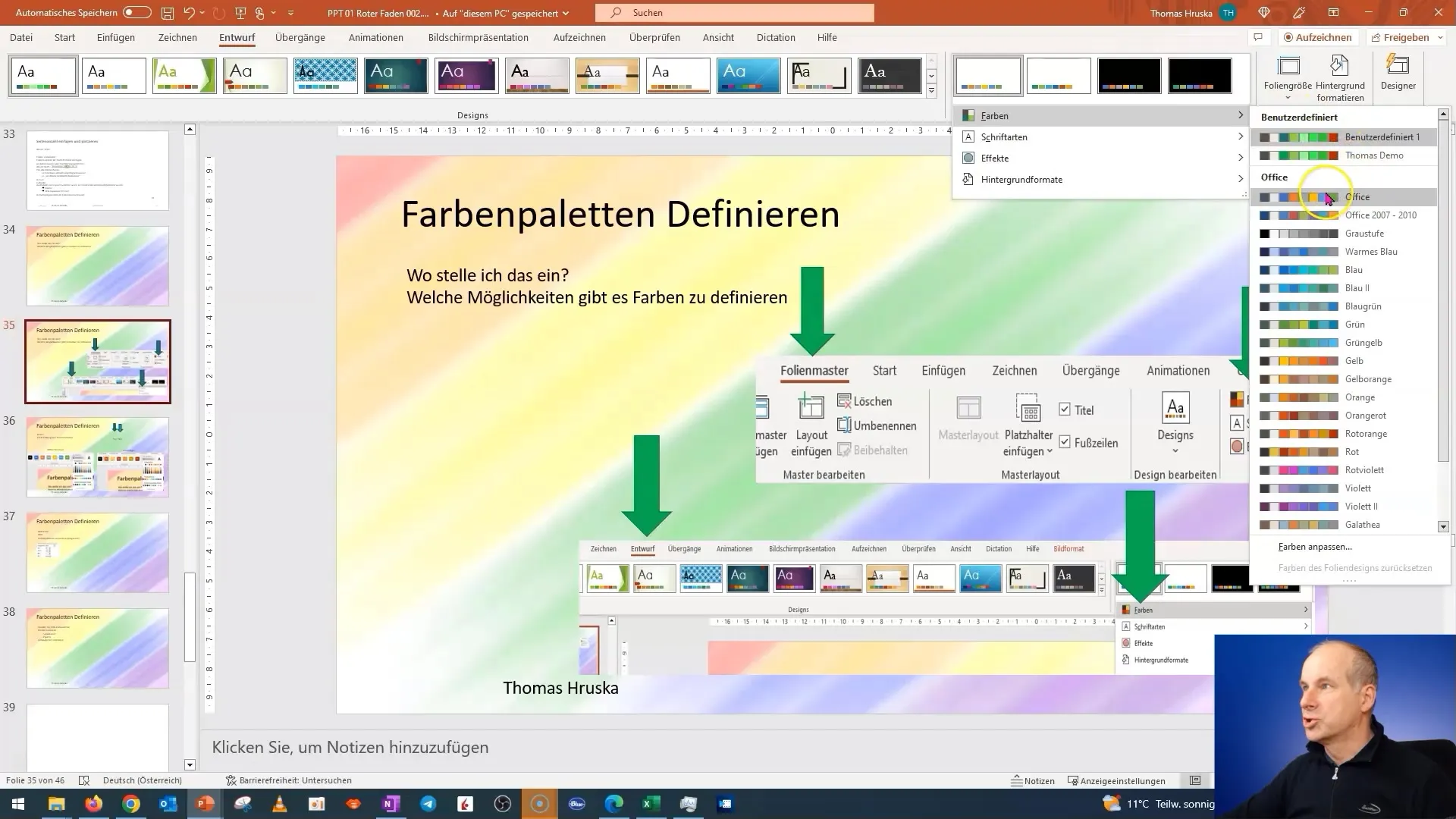
Task: Select the Blaugrün color palette
Action: click(1344, 306)
